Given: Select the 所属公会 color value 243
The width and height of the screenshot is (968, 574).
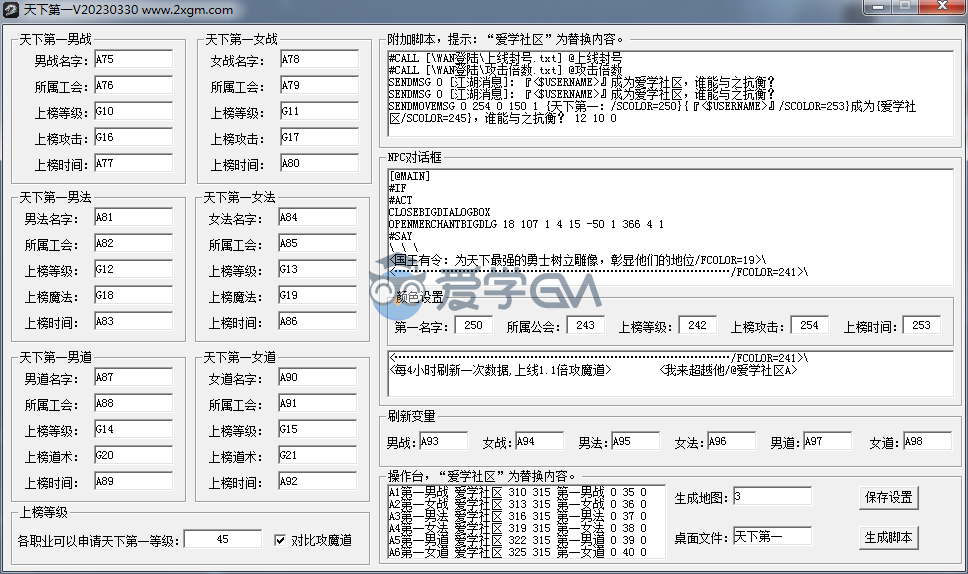Looking at the screenshot, I should click(585, 325).
